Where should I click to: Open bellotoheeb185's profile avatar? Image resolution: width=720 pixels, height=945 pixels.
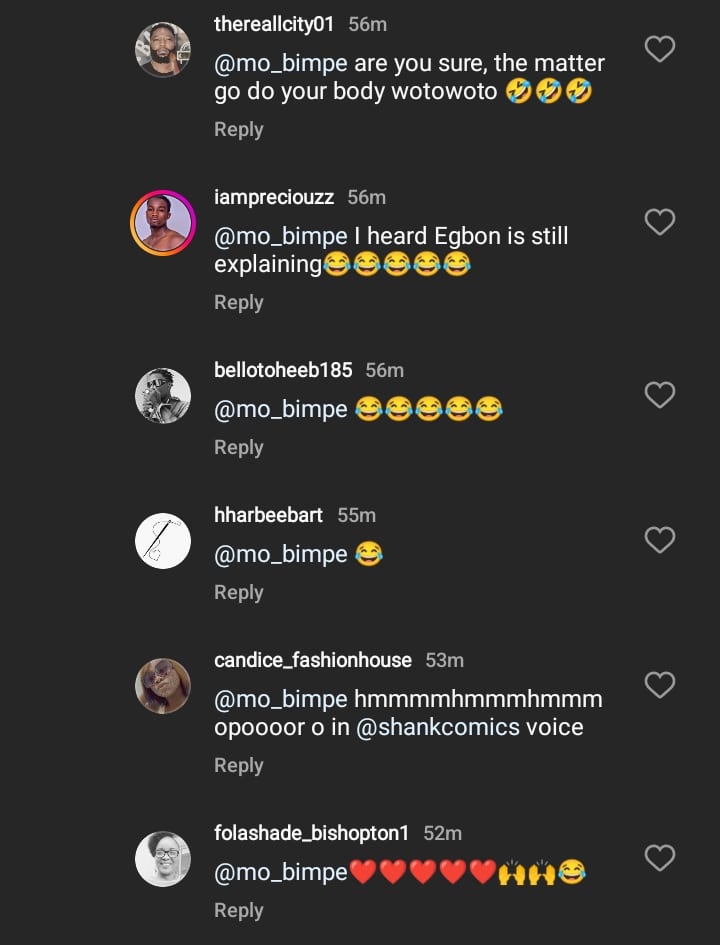pos(163,395)
